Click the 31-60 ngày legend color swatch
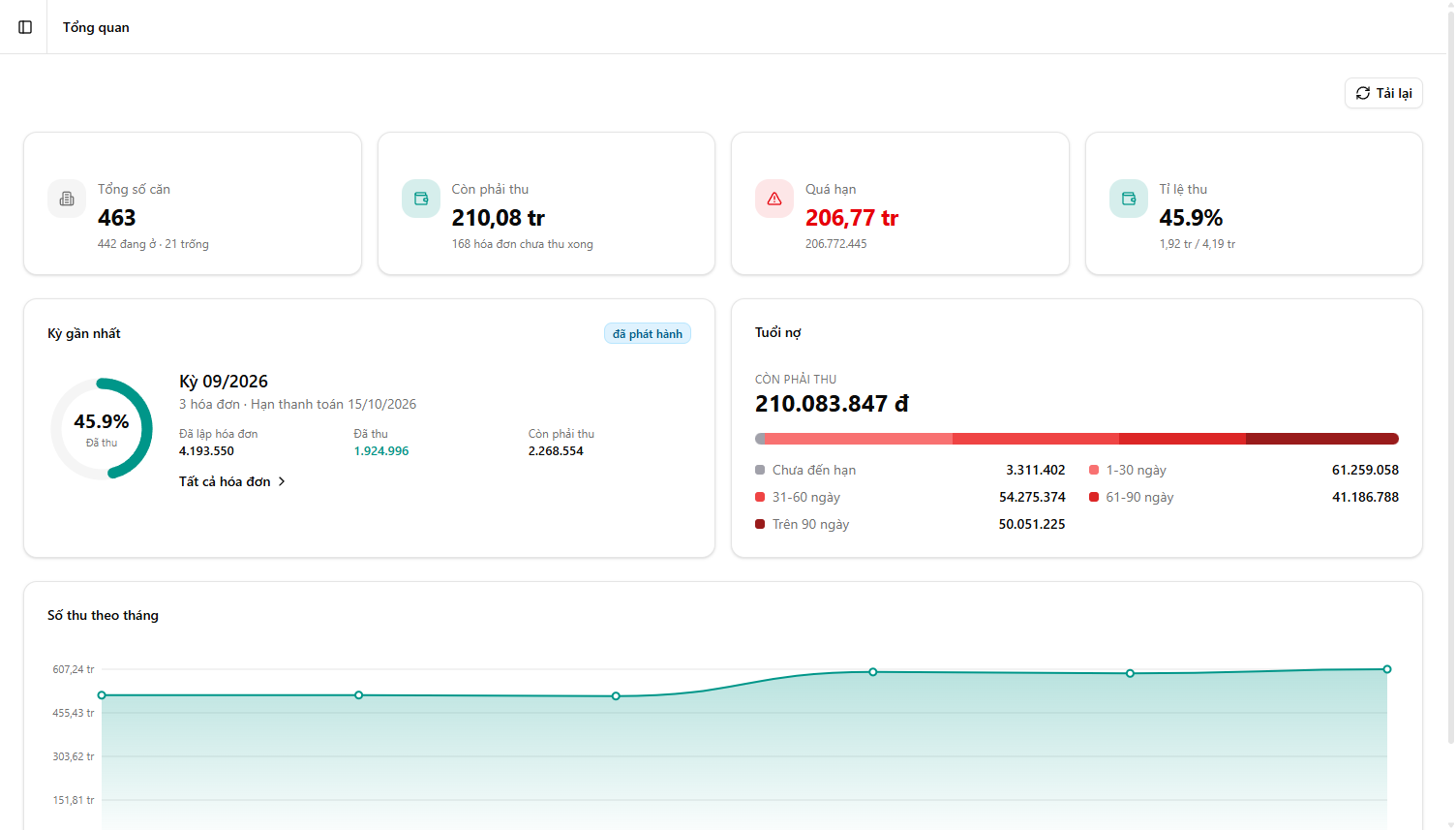 pos(760,497)
